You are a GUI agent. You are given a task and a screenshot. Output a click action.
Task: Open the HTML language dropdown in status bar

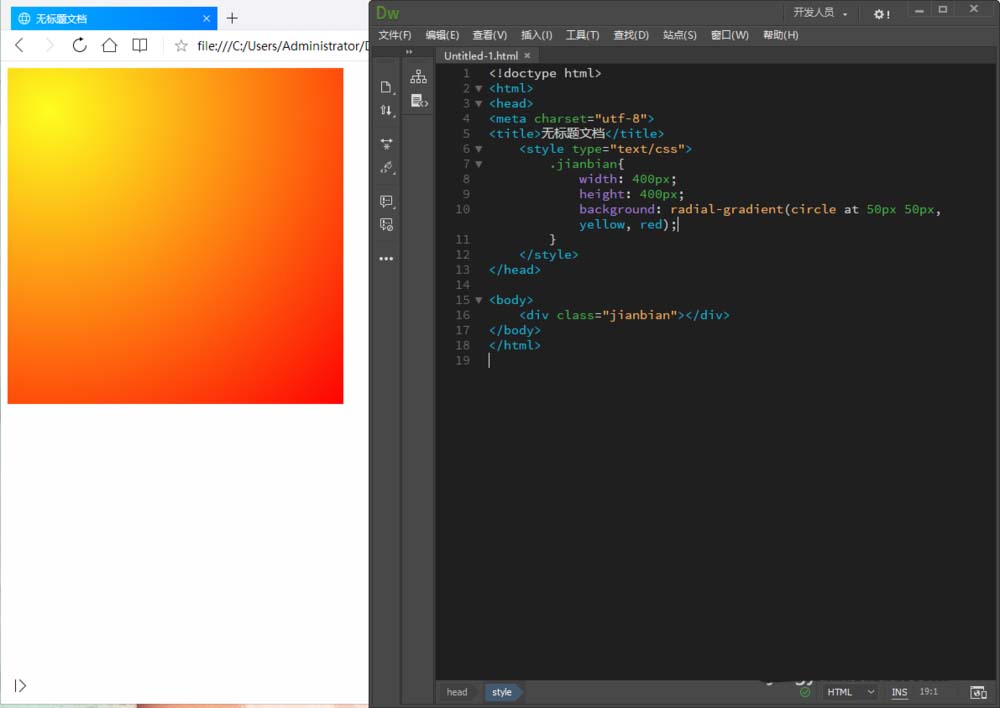pos(849,691)
